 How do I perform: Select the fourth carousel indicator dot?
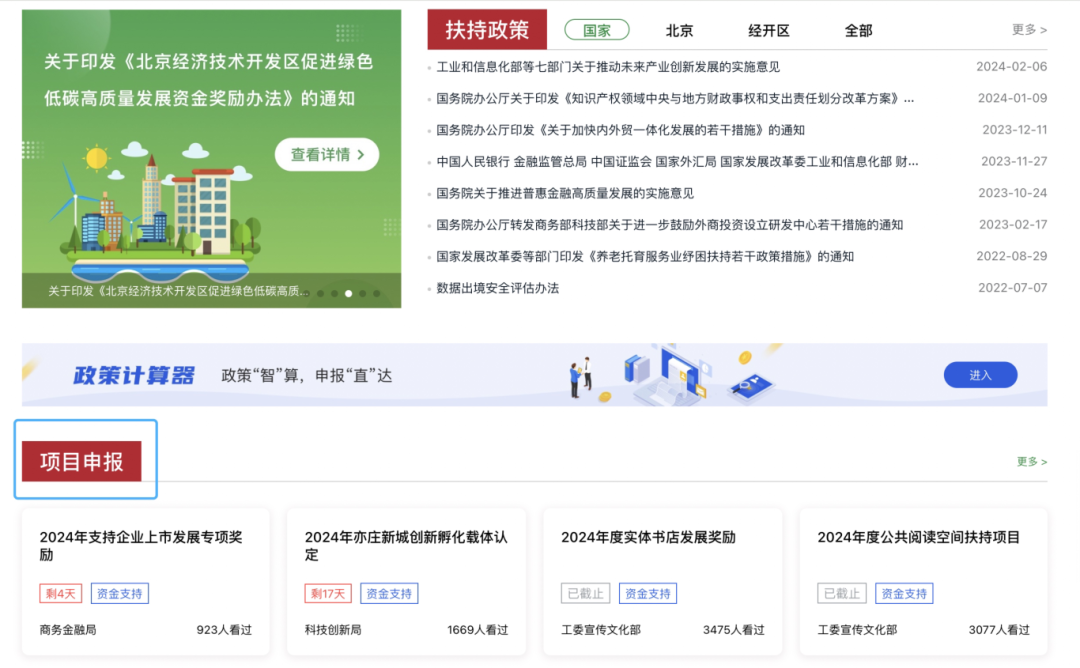click(x=348, y=293)
